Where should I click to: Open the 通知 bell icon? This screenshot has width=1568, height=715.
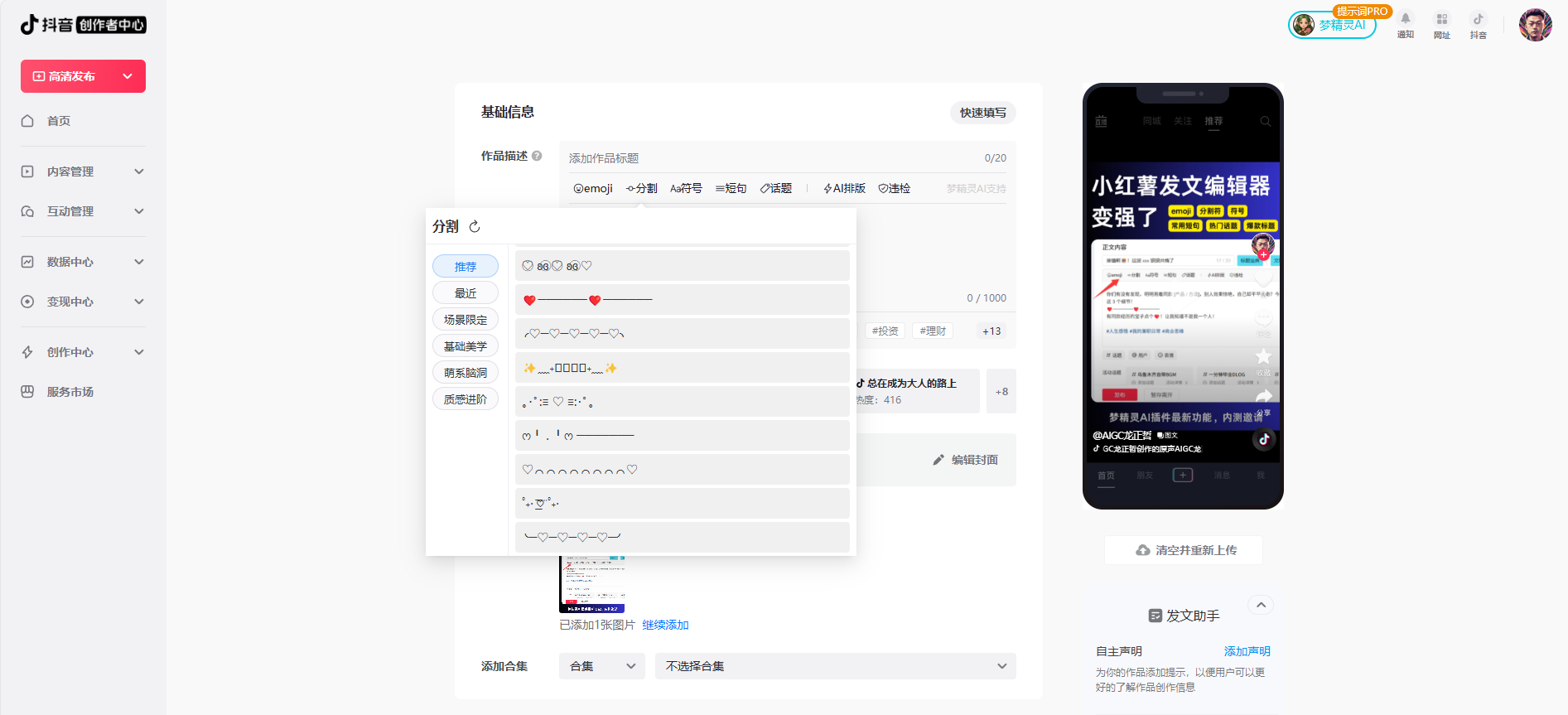pos(1406,19)
